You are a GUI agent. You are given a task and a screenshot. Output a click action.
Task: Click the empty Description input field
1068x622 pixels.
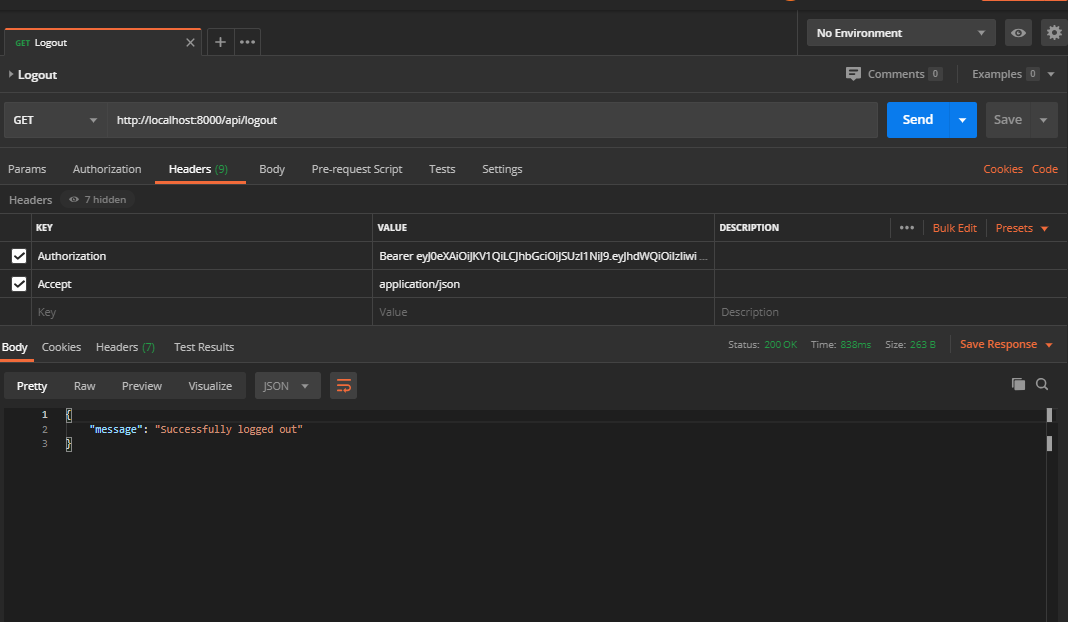coord(891,312)
